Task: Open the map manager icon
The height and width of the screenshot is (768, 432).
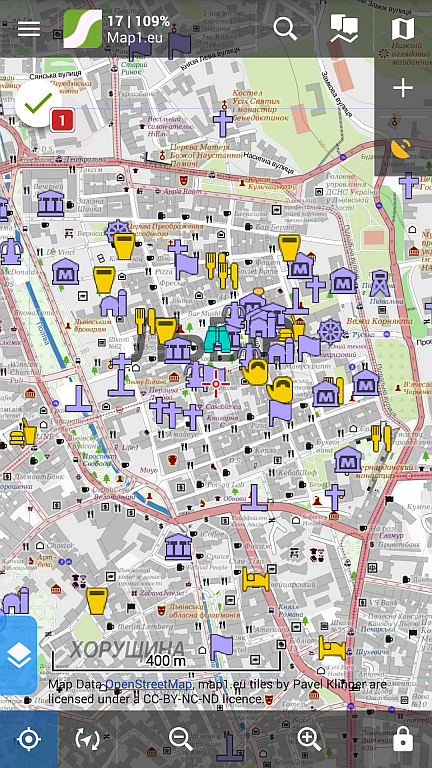Action: (403, 29)
